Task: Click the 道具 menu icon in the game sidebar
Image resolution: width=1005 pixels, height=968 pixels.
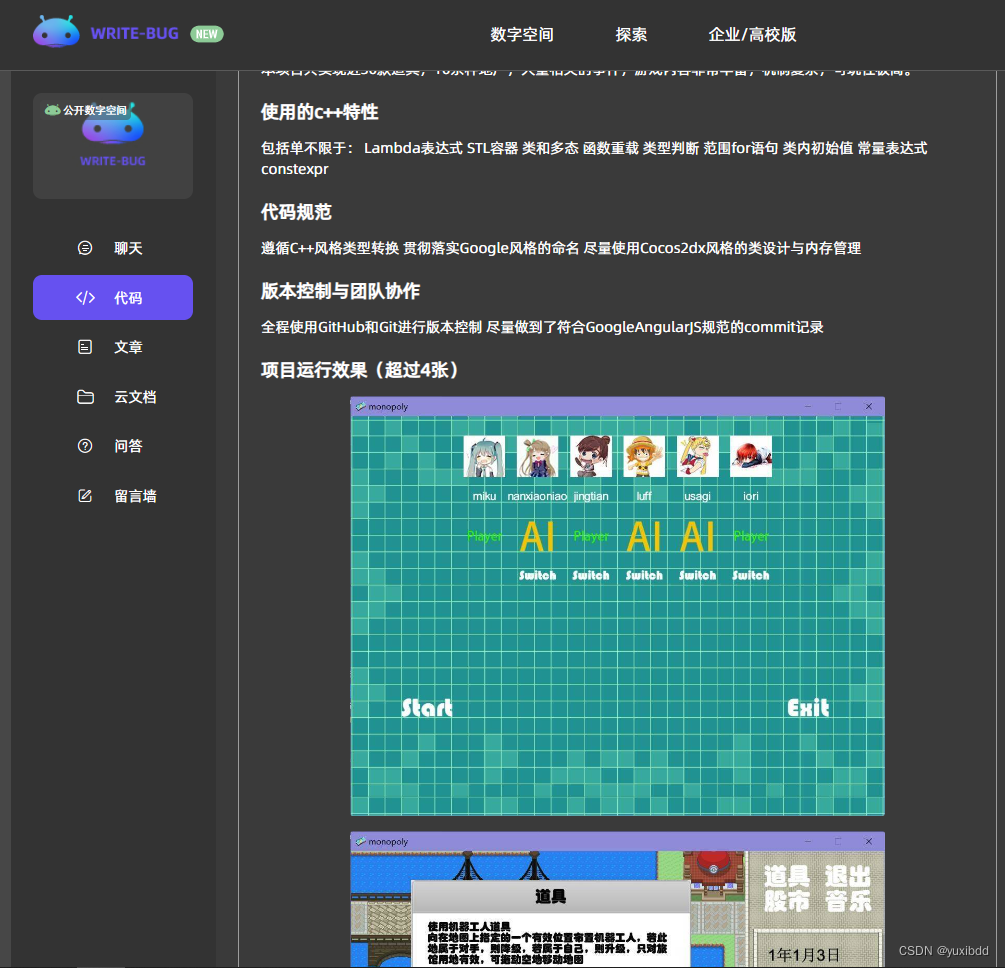Action: pos(787,876)
